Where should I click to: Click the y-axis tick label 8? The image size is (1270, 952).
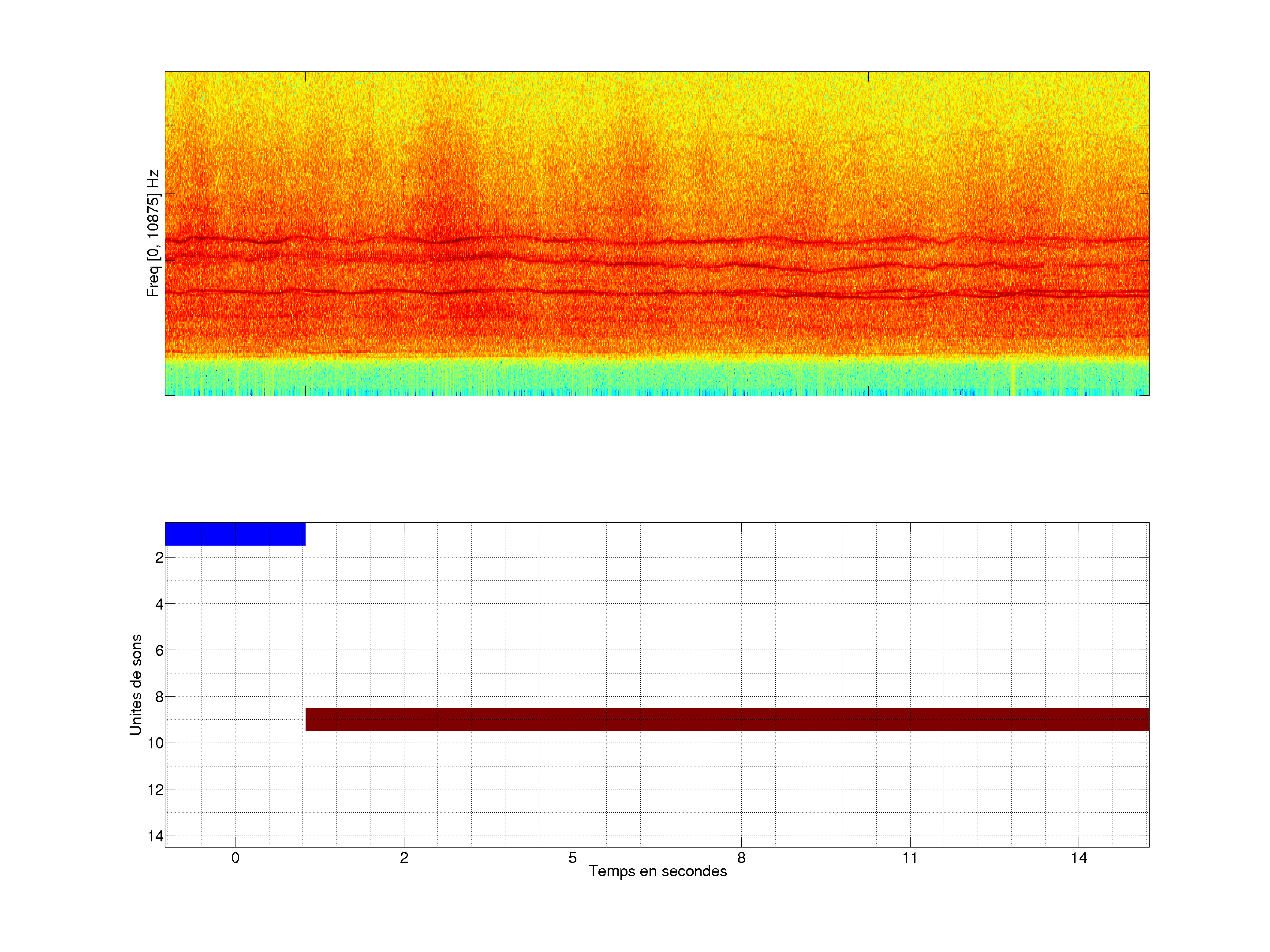point(159,697)
